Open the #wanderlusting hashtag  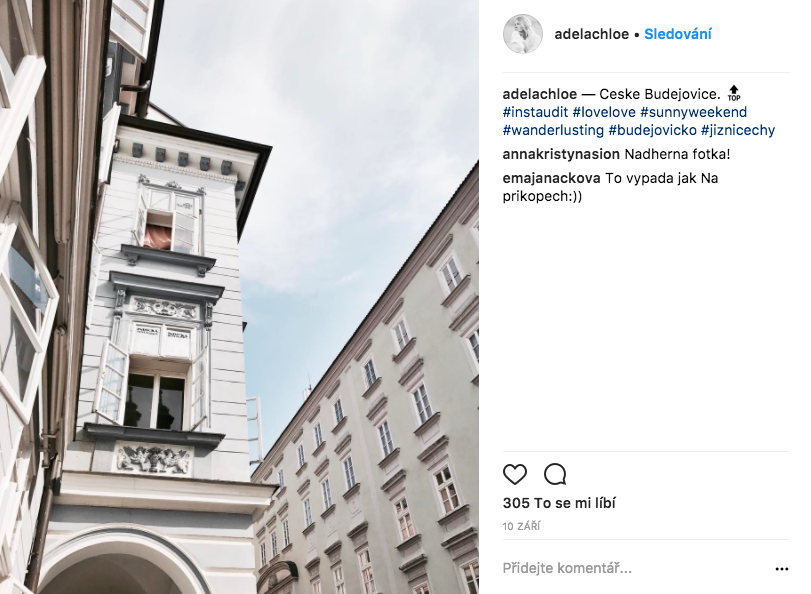(x=553, y=130)
